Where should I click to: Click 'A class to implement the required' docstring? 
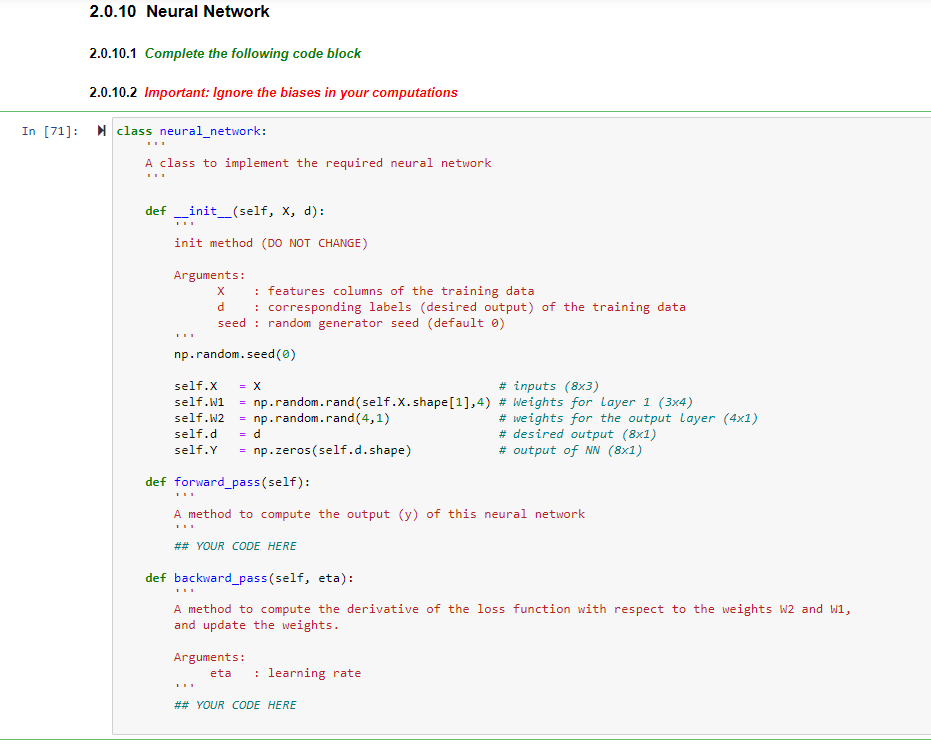pyautogui.click(x=318, y=163)
